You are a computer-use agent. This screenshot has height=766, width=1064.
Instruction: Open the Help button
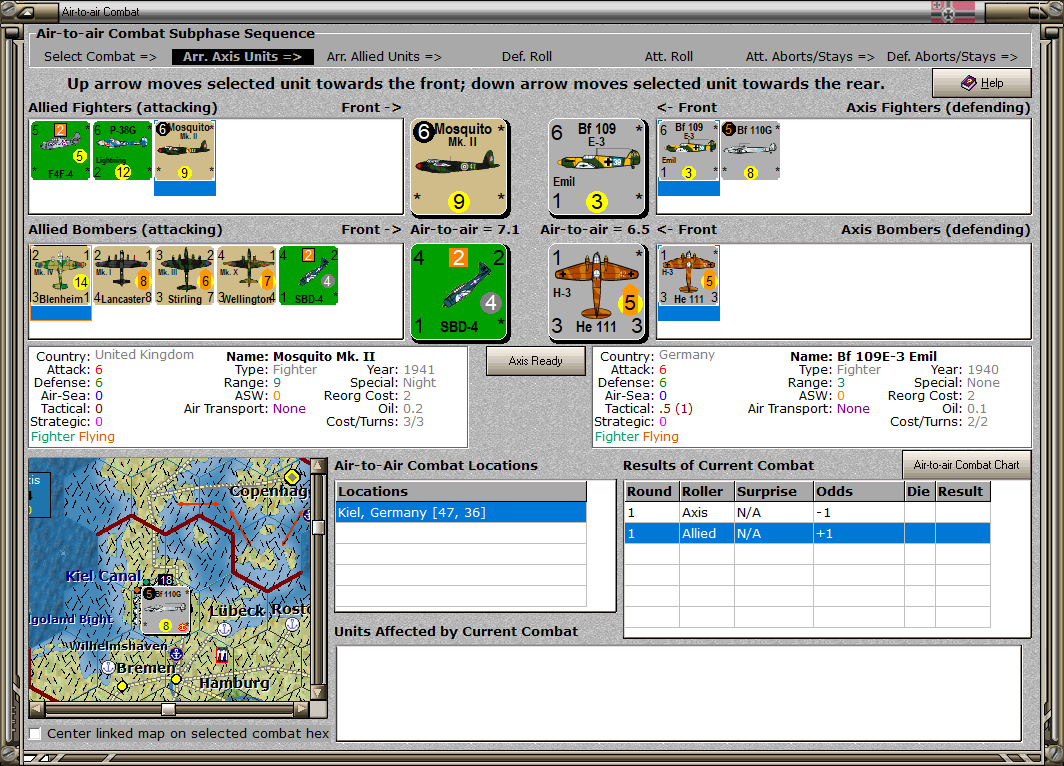(982, 83)
